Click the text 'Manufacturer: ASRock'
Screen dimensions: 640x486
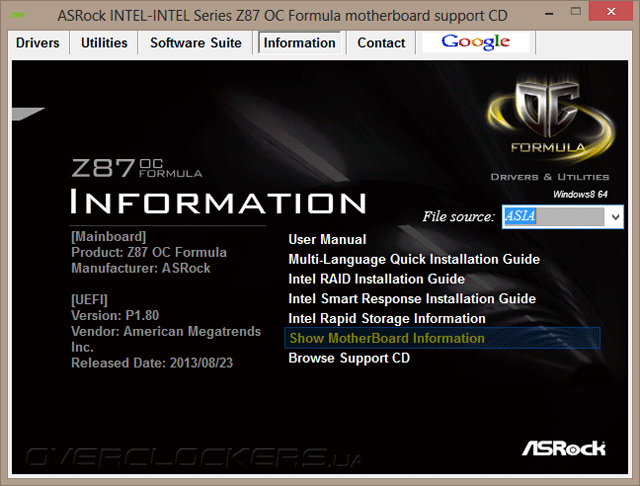coord(141,268)
